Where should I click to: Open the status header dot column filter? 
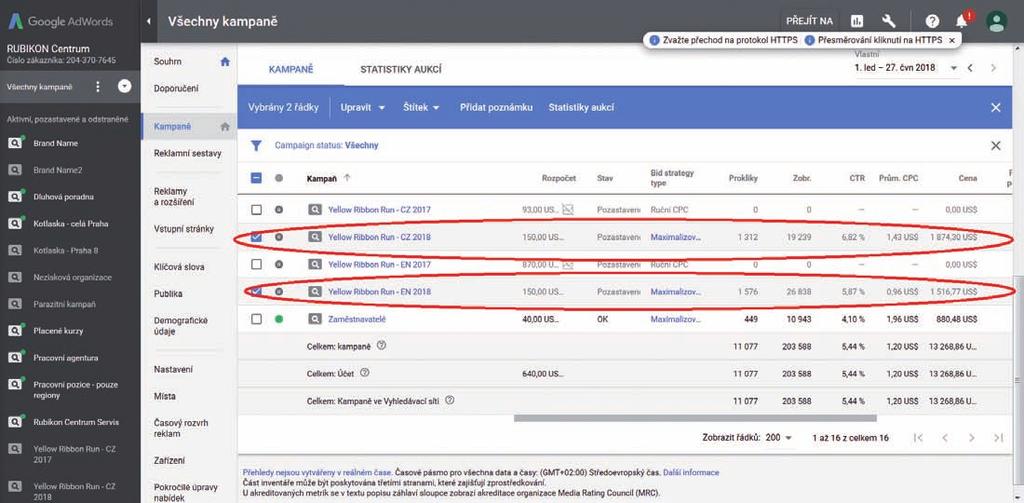(x=279, y=178)
